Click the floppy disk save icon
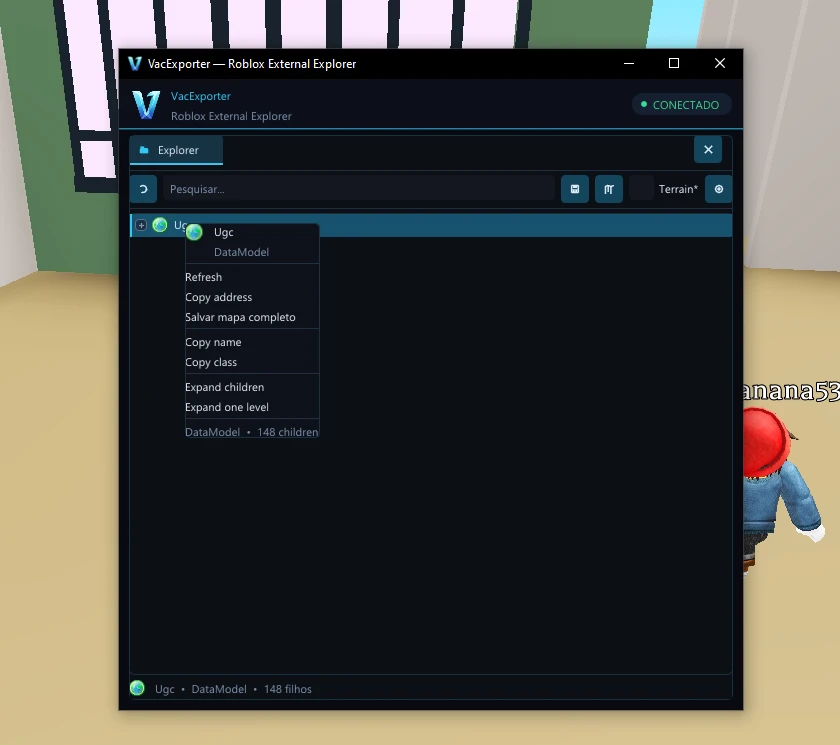Image resolution: width=840 pixels, height=745 pixels. tap(575, 189)
